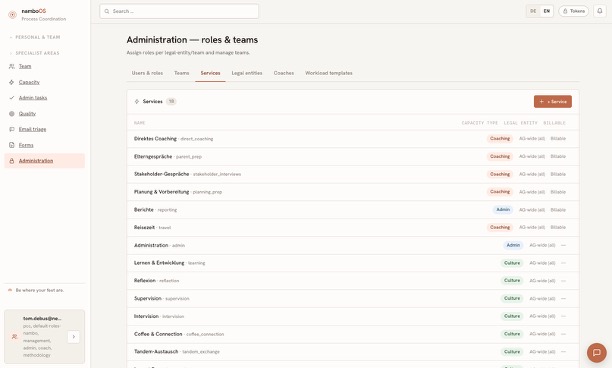This screenshot has height=368, width=612.
Task: Click the Admin badge in Berichte row
Action: click(x=503, y=210)
